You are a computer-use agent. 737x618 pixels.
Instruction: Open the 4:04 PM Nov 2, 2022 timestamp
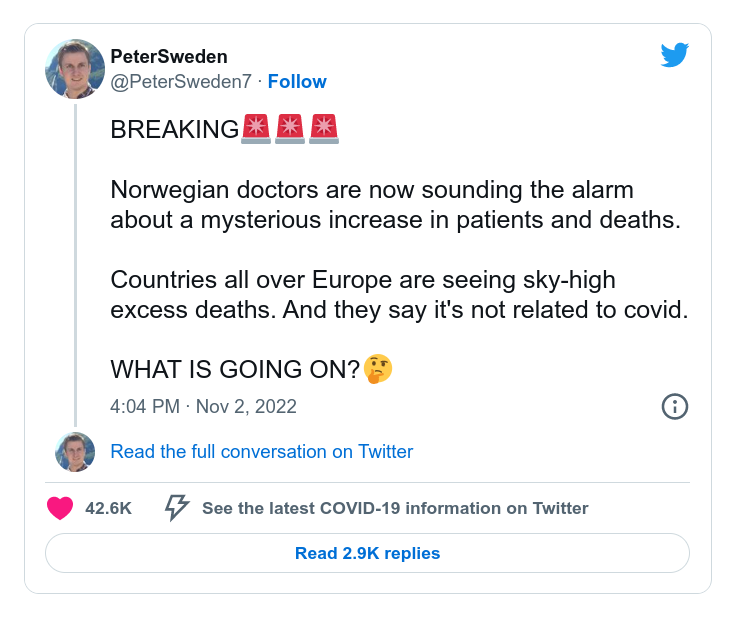pos(203,407)
